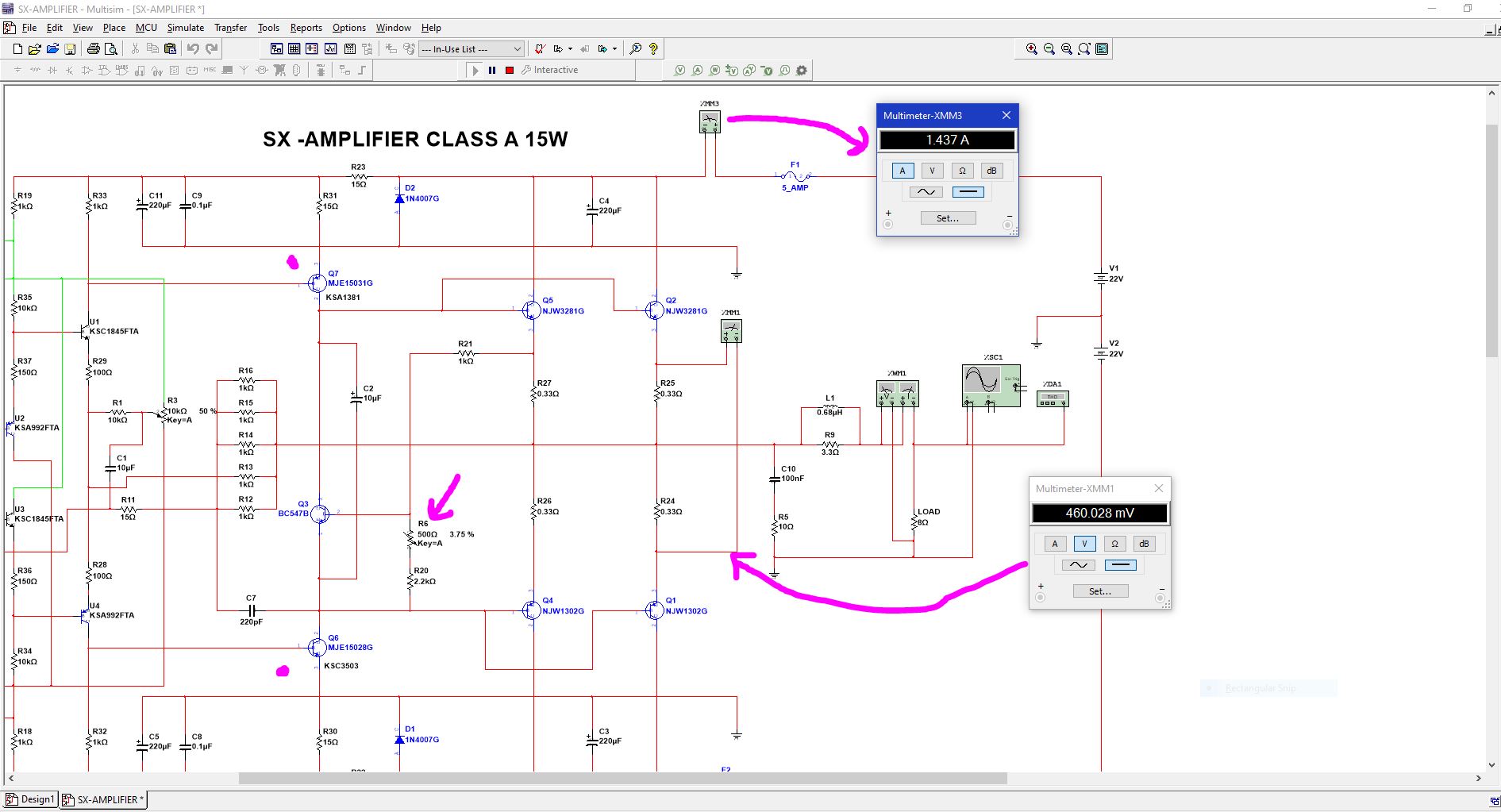1501x812 pixels.
Task: Place a differential voltage probe
Action: tap(733, 71)
